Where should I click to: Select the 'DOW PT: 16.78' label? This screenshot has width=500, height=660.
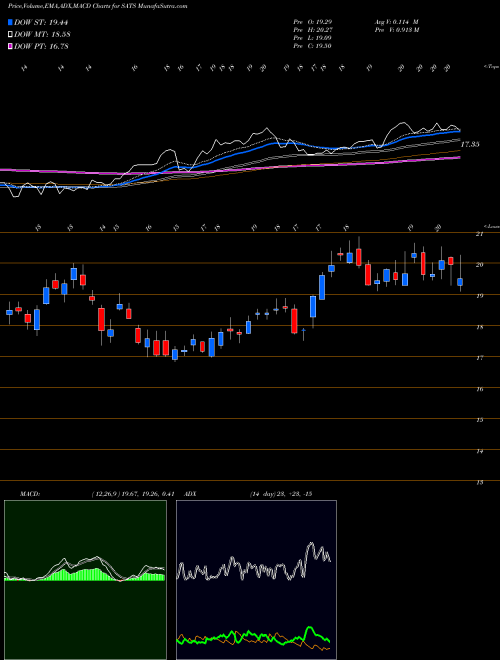(x=41, y=46)
